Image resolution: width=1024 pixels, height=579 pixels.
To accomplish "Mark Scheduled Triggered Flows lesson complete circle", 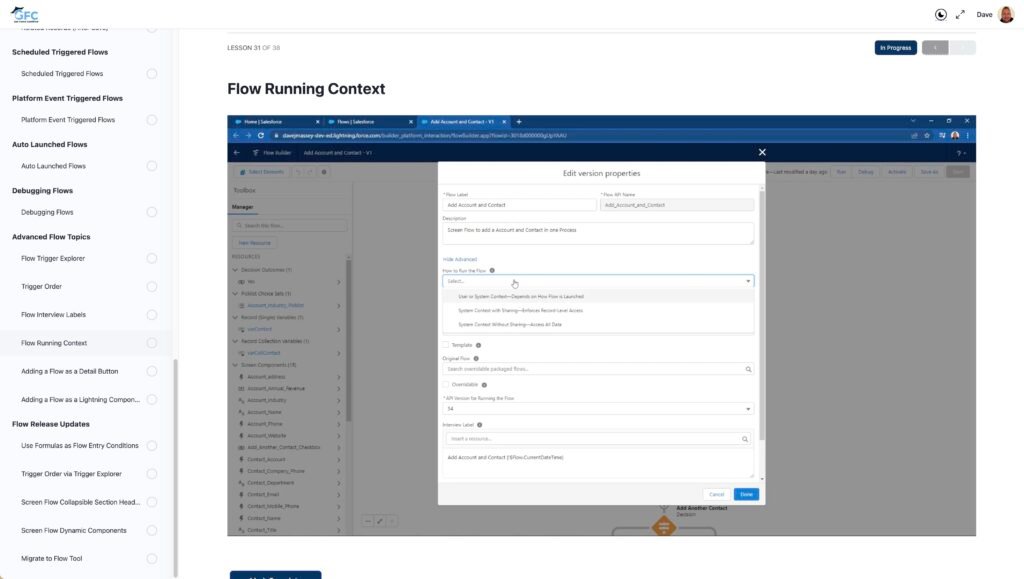I will pyautogui.click(x=152, y=74).
